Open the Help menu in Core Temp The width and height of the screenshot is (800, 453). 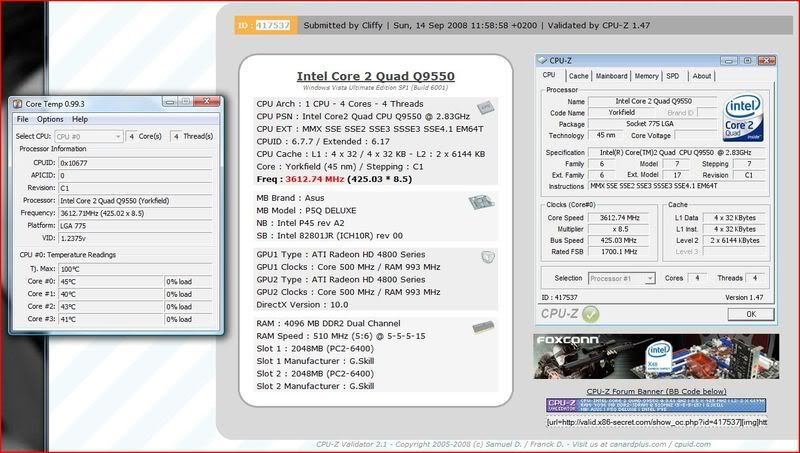click(x=80, y=119)
